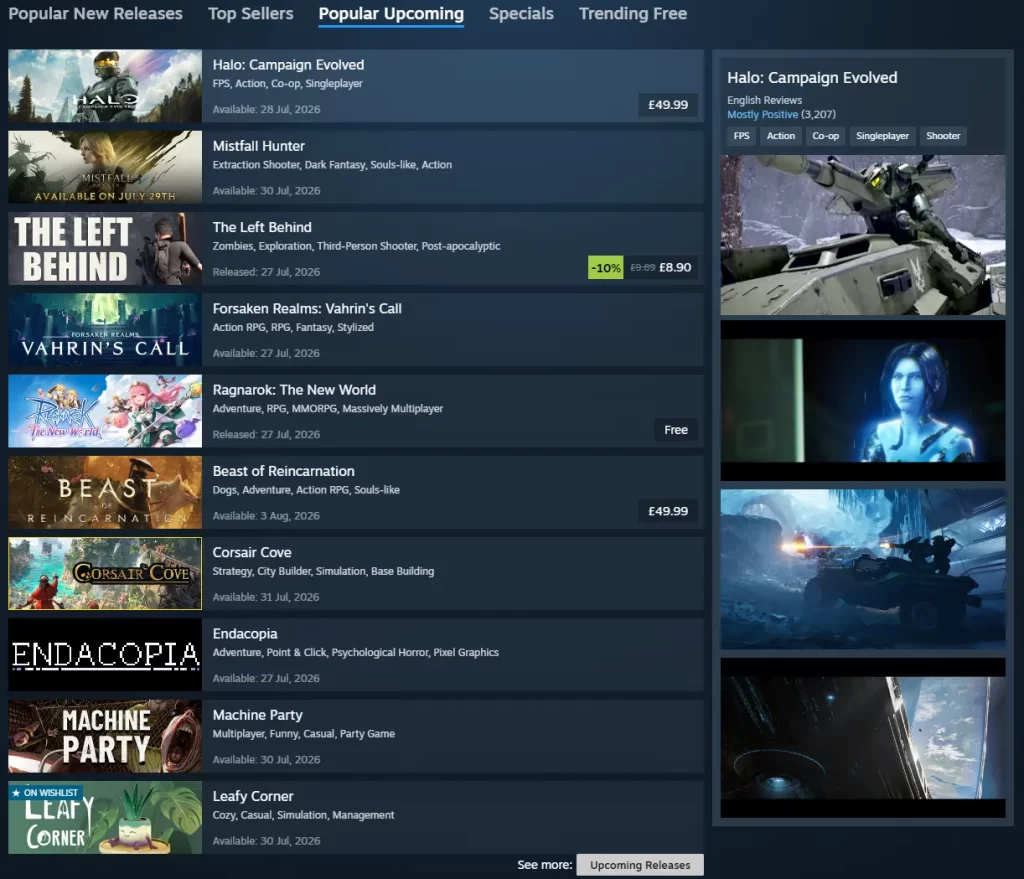1024x879 pixels.
Task: Click 'Adventure, RPG, MMORPG' tags of Ragnarok
Action: point(327,409)
